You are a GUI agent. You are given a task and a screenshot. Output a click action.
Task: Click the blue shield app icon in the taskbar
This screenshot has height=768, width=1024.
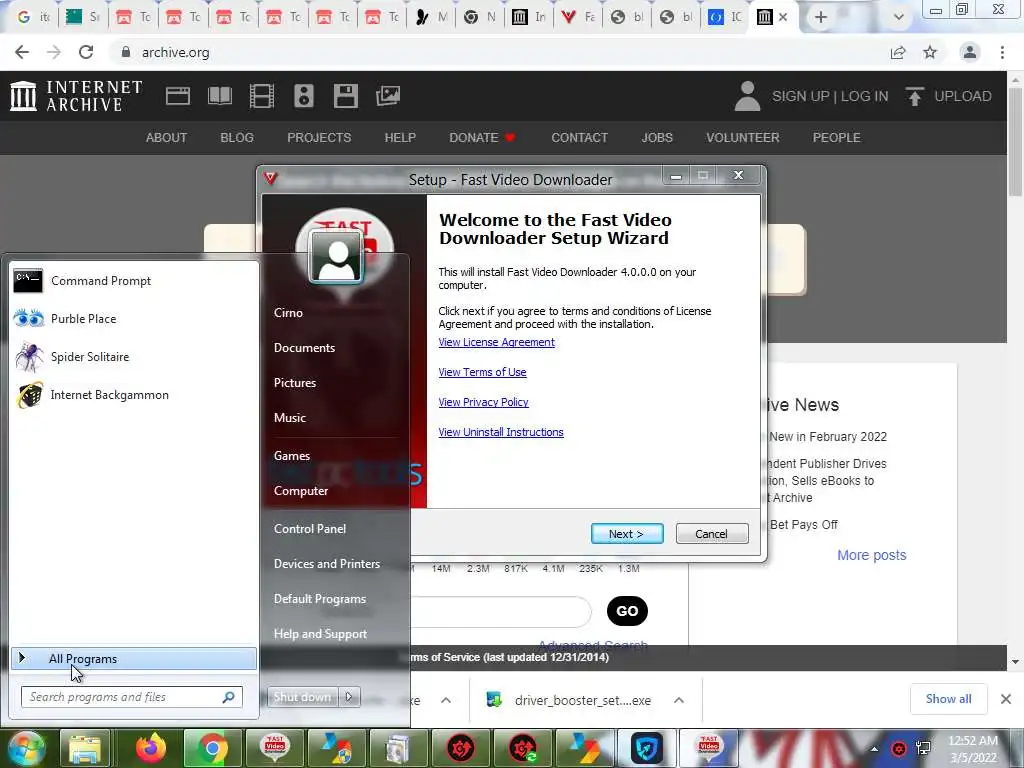[647, 748]
